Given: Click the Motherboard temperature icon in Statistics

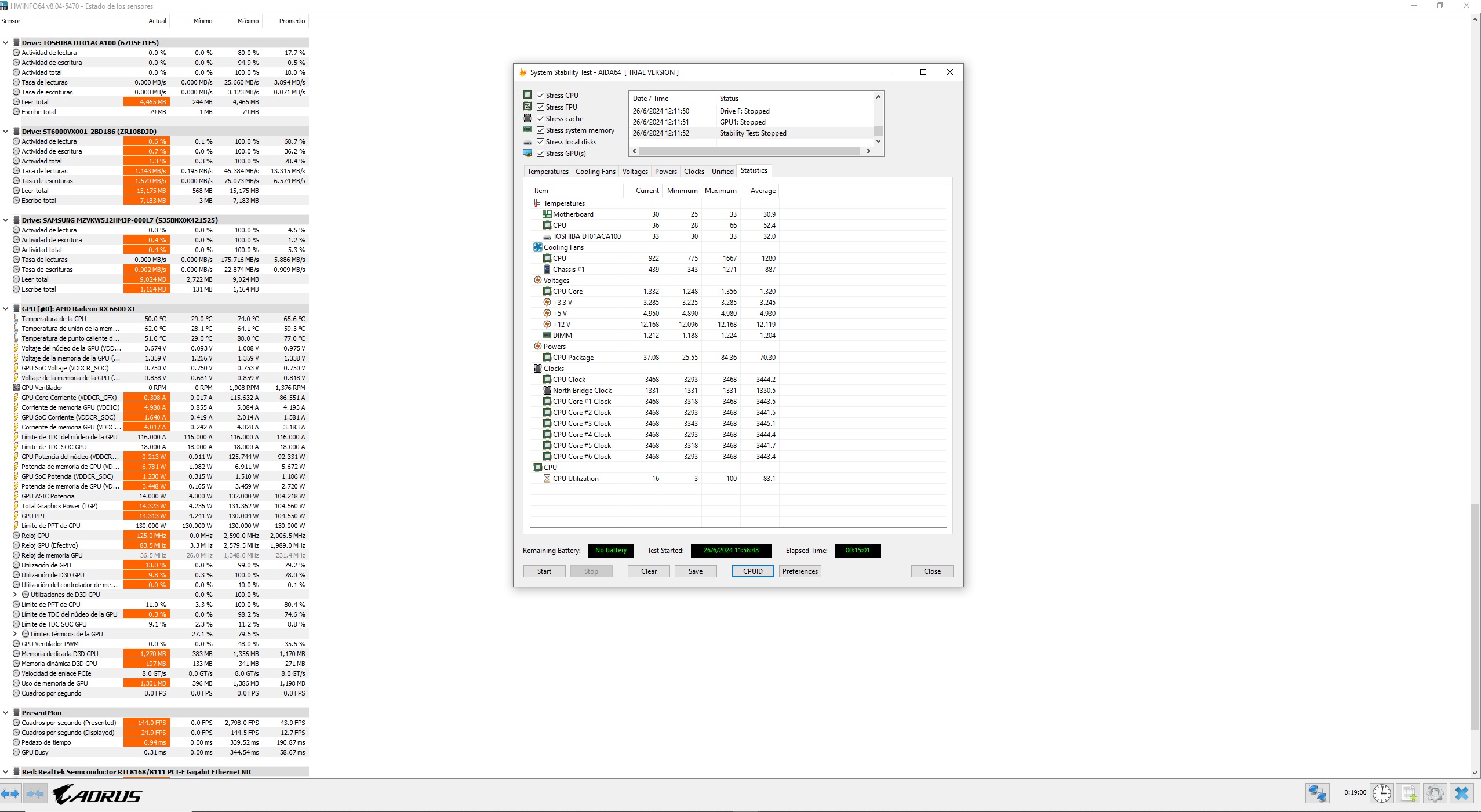Looking at the screenshot, I should (x=547, y=214).
